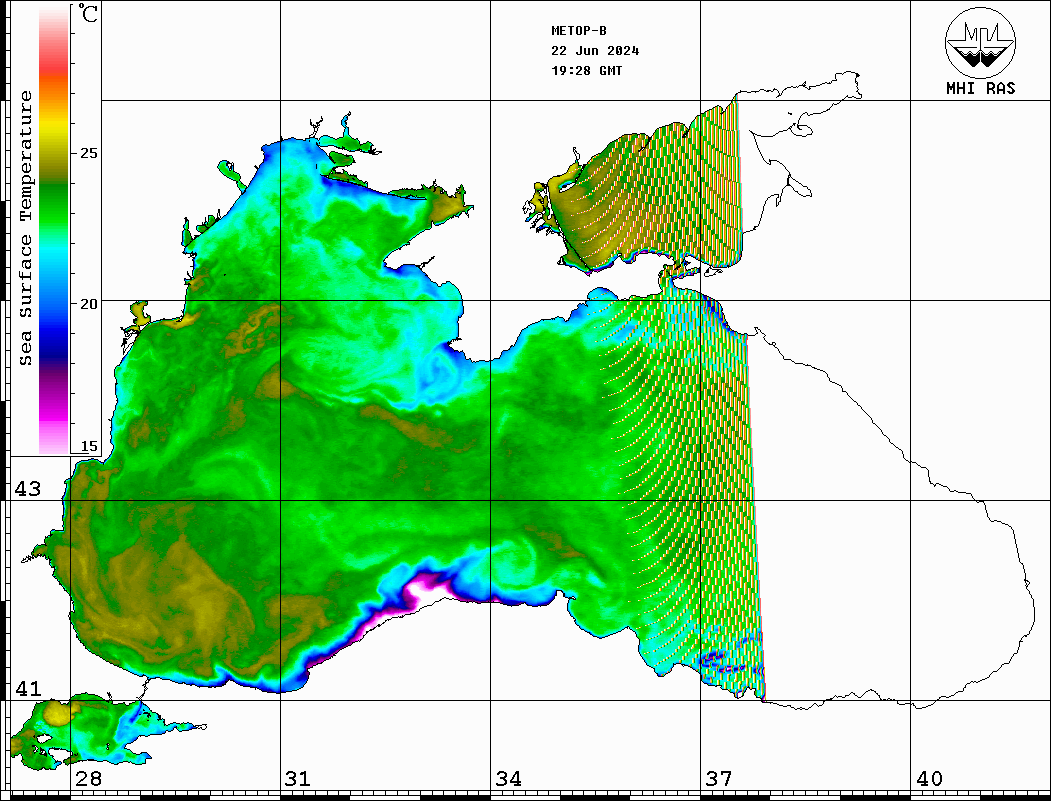This screenshot has height=801, width=1051.
Task: Click longitude label "31"
Action: tap(298, 779)
